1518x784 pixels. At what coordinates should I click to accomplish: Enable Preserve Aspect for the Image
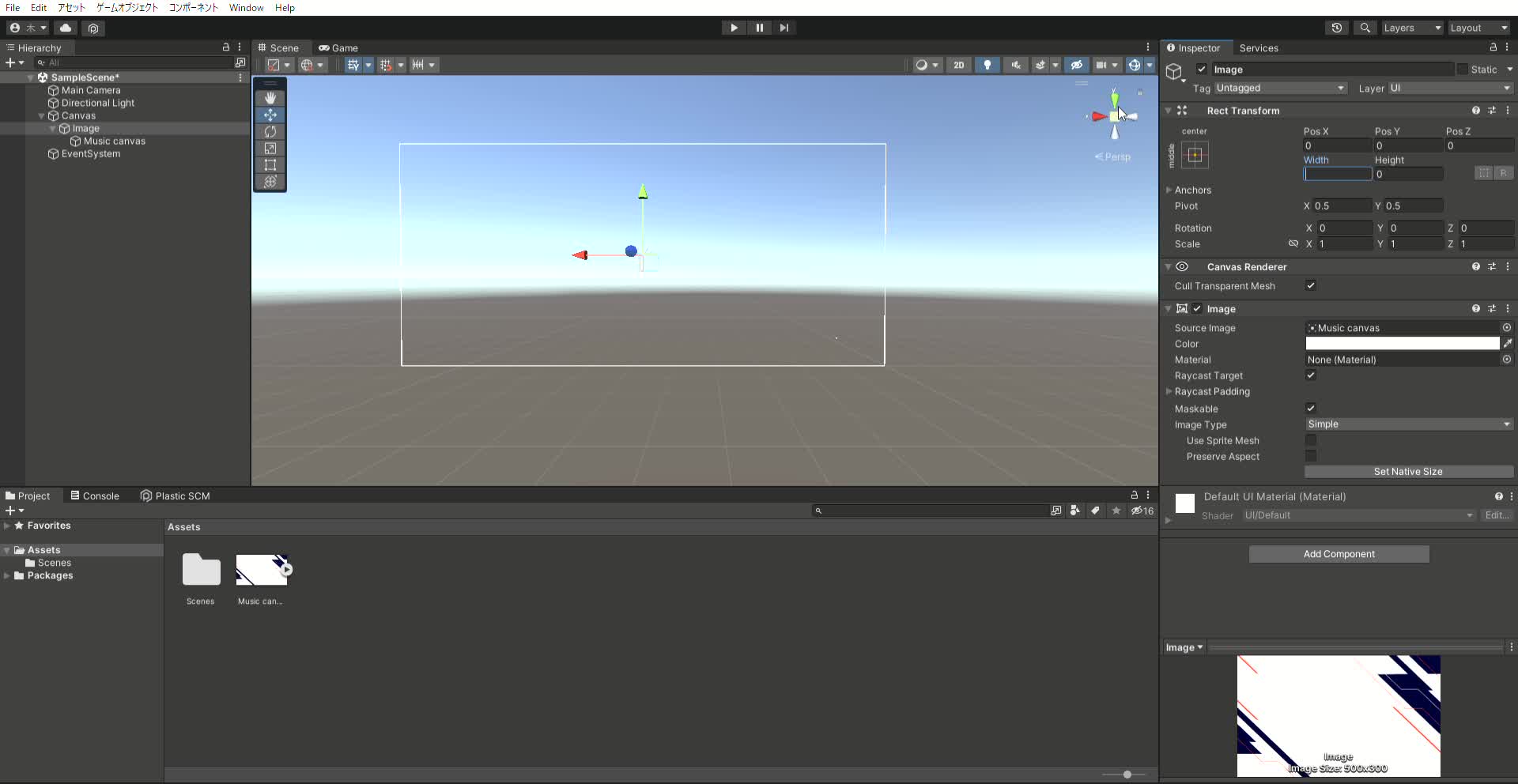coord(1310,456)
